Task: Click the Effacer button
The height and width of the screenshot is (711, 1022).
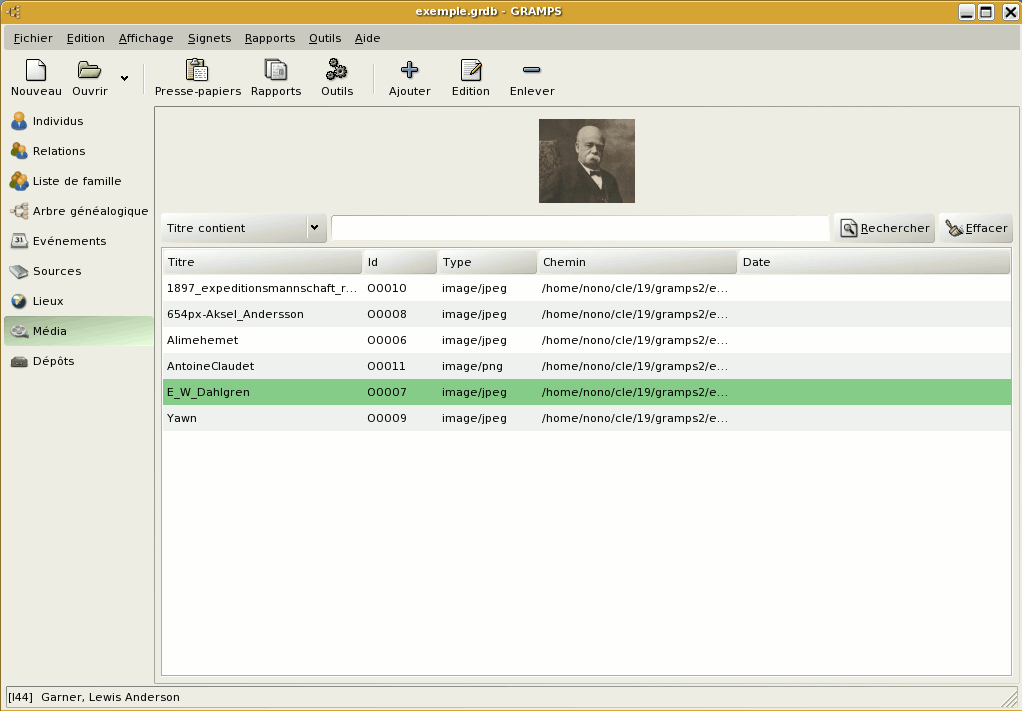Action: (x=976, y=228)
